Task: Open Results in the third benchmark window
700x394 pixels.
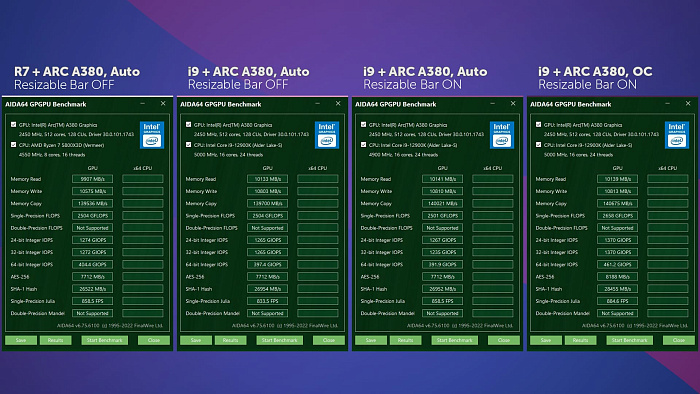Action: pyautogui.click(x=405, y=340)
